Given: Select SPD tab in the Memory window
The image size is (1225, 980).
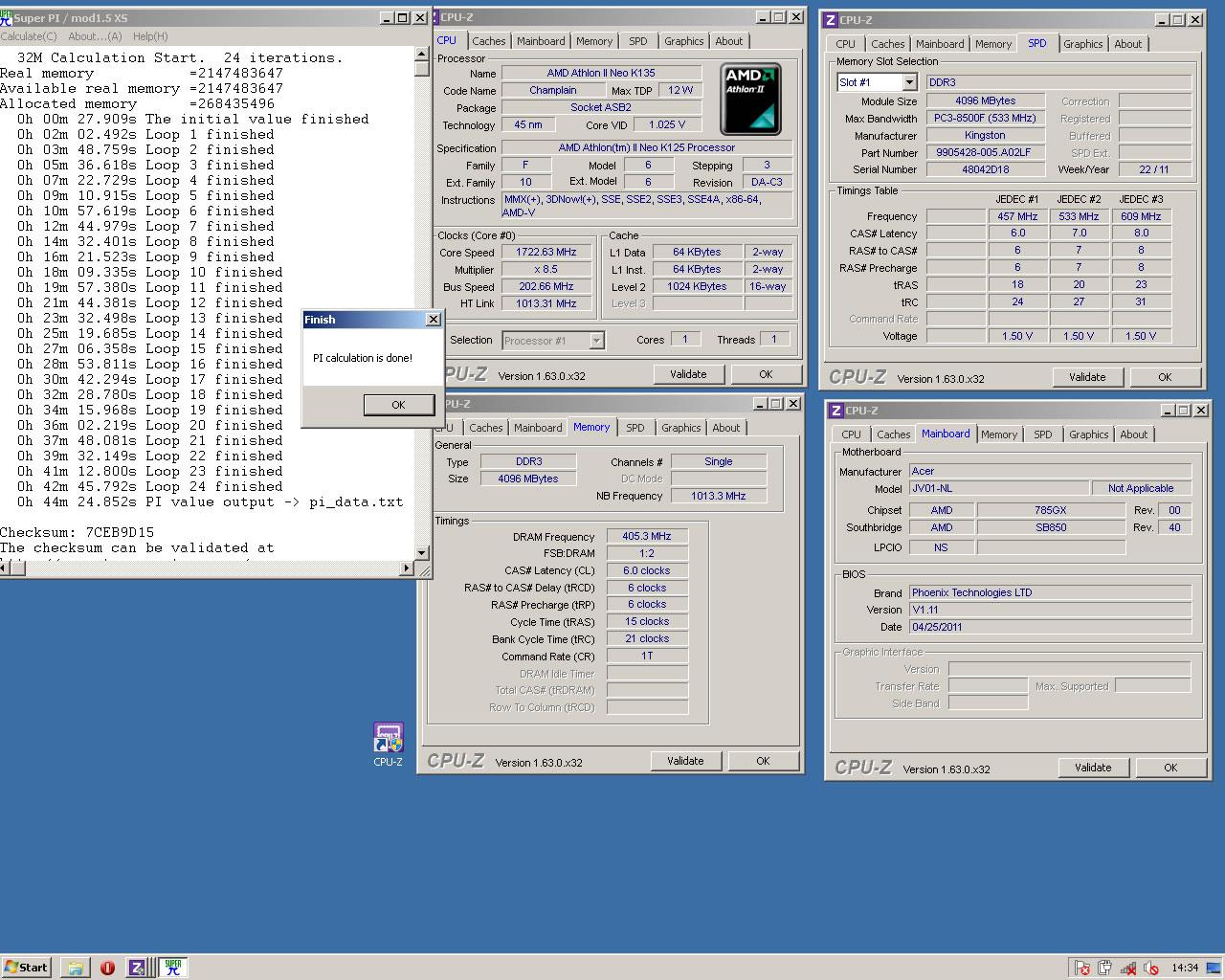Looking at the screenshot, I should 635,428.
